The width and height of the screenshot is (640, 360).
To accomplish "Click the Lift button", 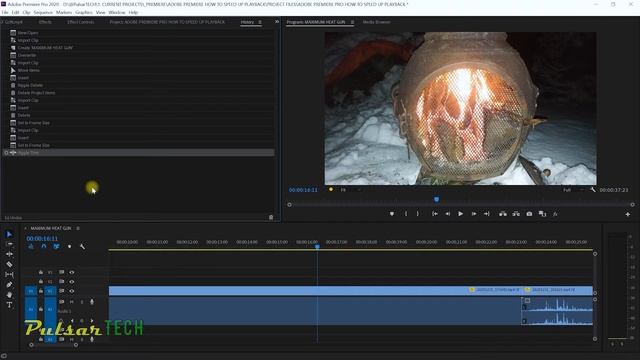I will point(503,214).
